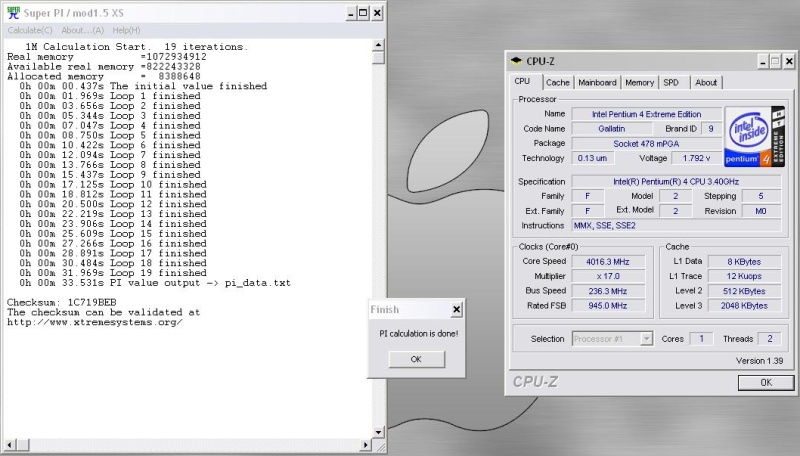800x456 pixels.
Task: Click the Rated FSB value '945.0 MHz'
Action: tap(608, 306)
